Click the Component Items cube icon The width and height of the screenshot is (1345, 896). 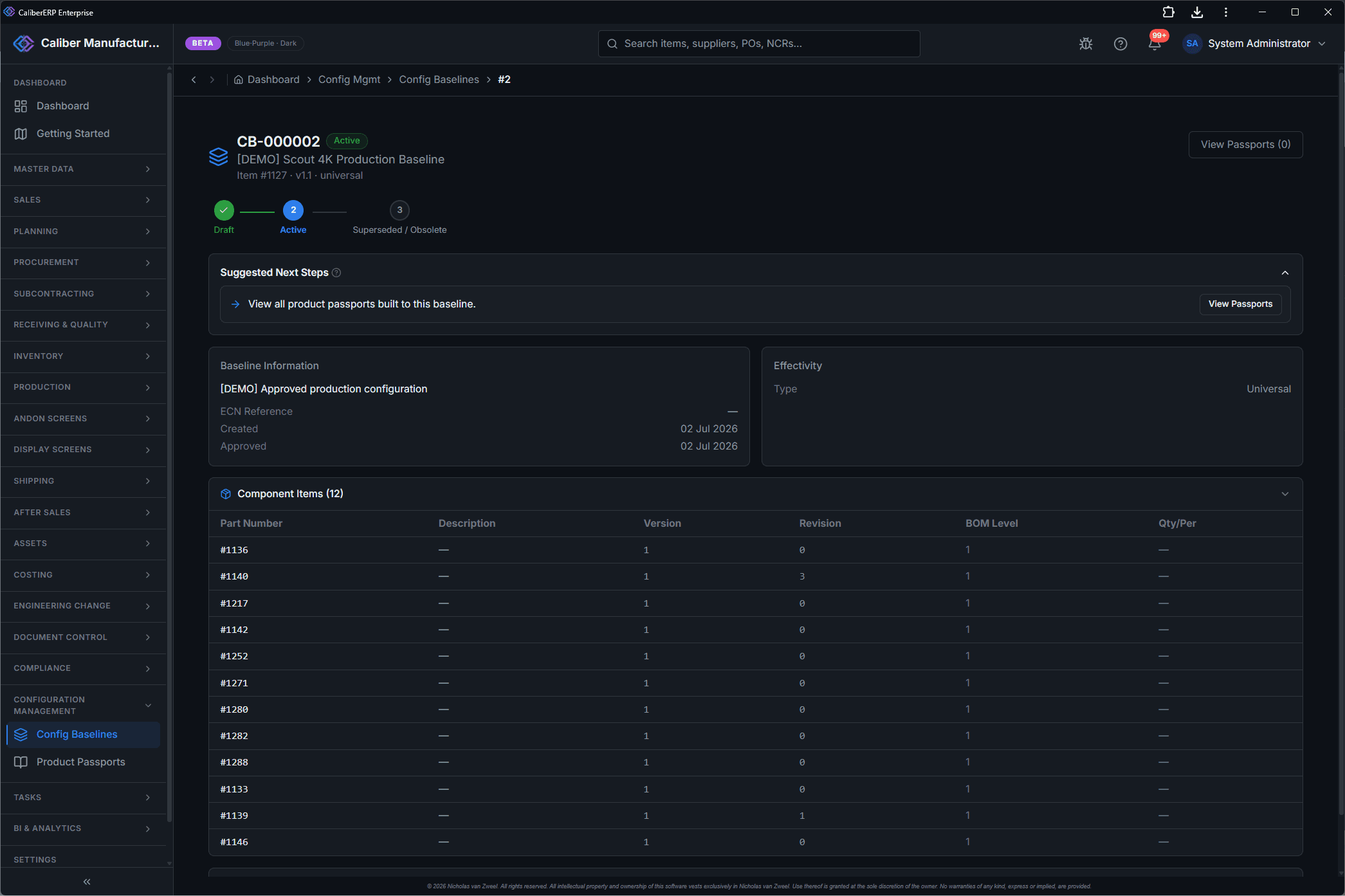(x=226, y=494)
